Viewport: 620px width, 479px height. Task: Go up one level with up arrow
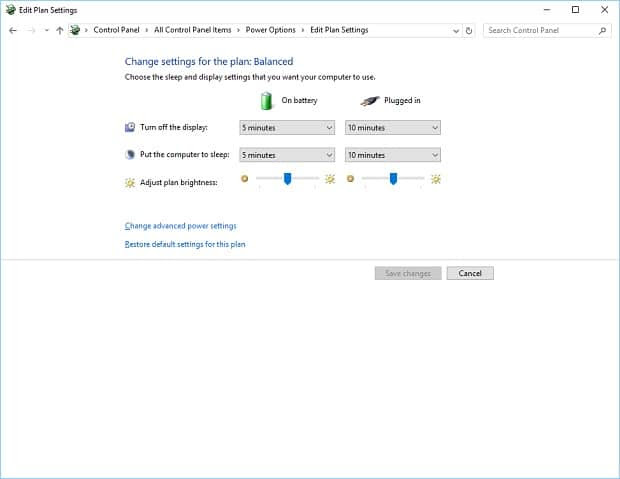pos(60,30)
